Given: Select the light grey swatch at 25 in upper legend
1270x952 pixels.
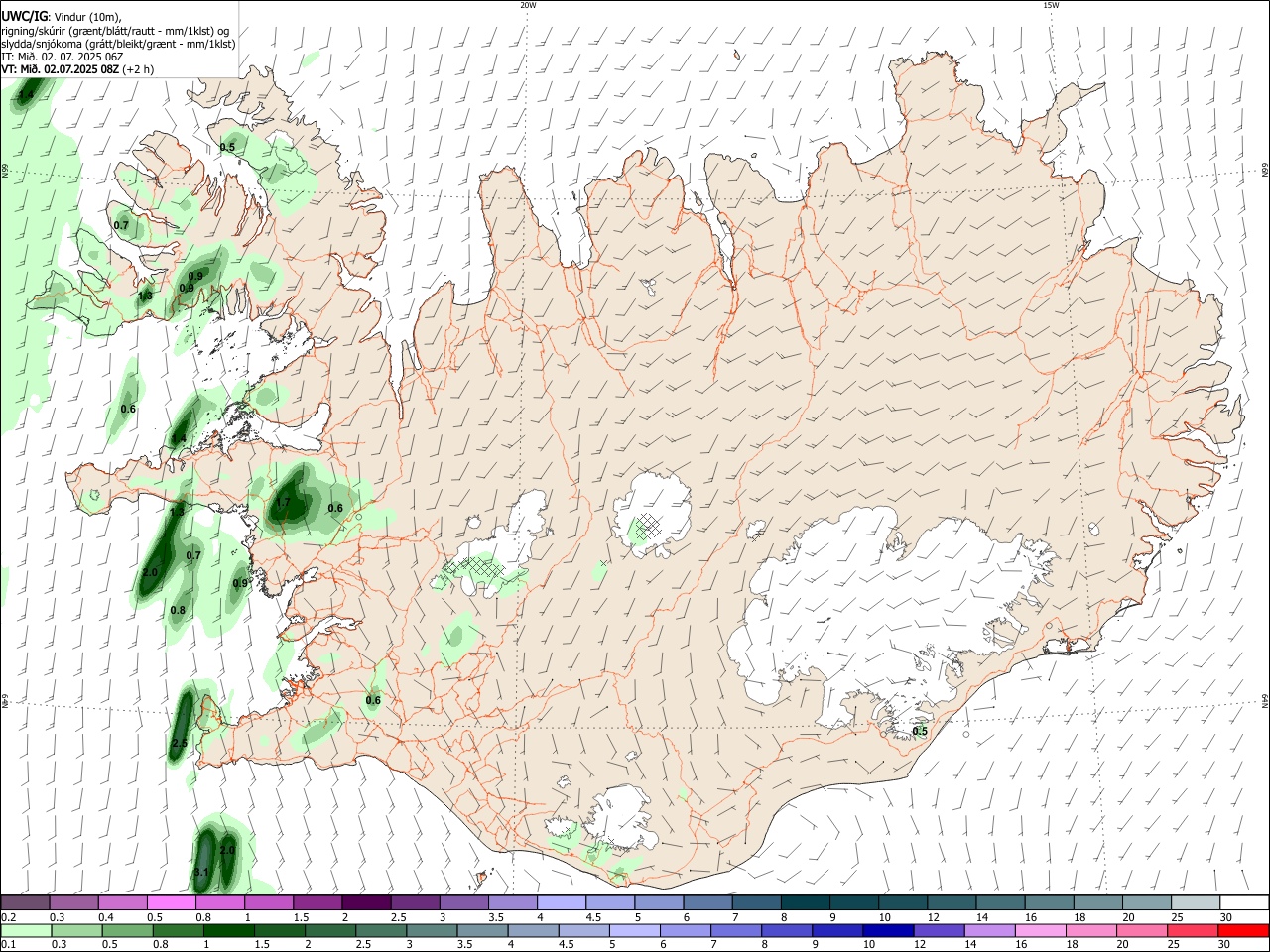Looking at the screenshot, I should [x=1196, y=902].
